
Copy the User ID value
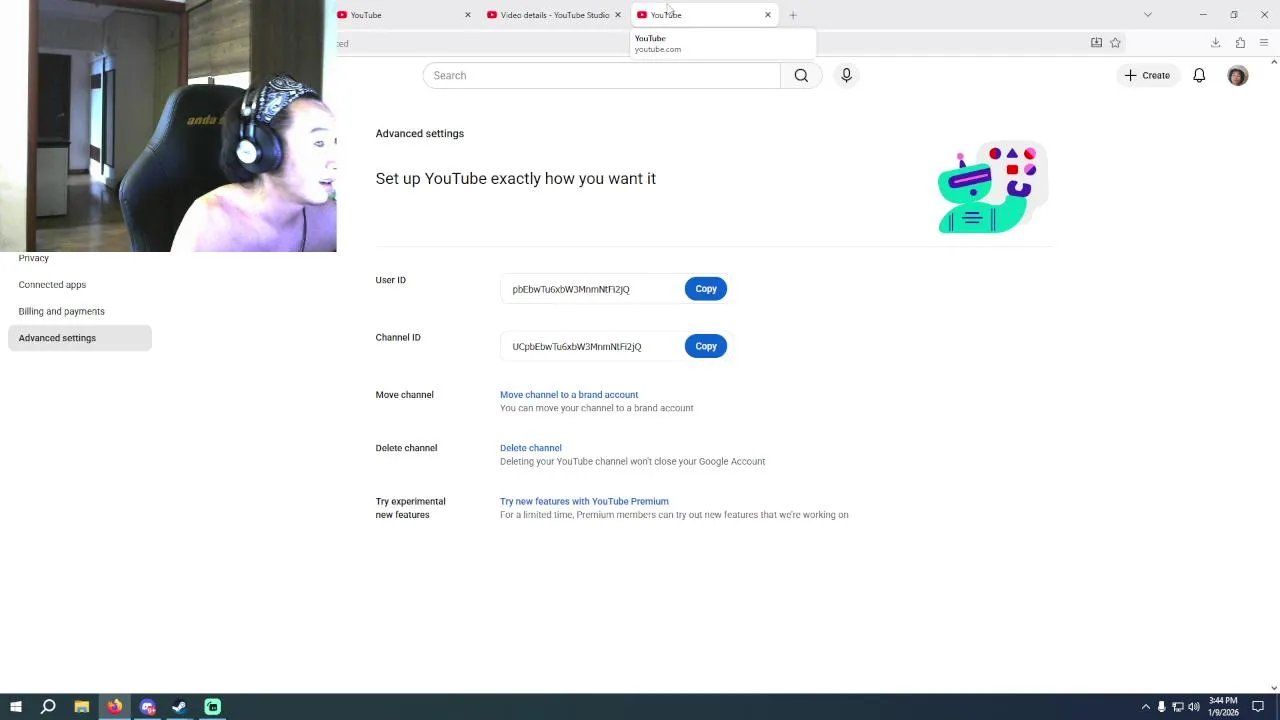point(706,289)
